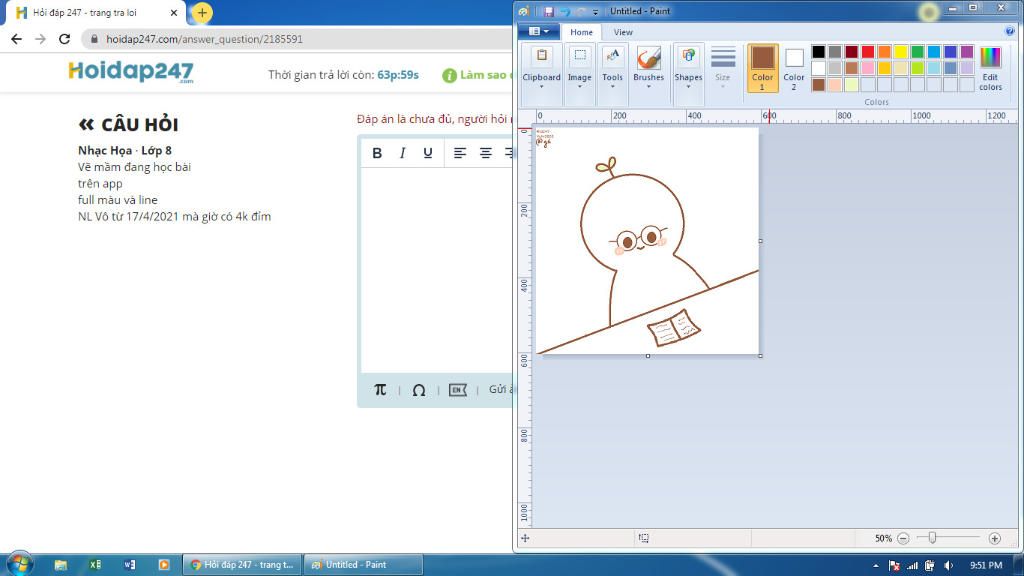Open the media player taskbar icon
This screenshot has height=576, width=1024.
[164, 565]
